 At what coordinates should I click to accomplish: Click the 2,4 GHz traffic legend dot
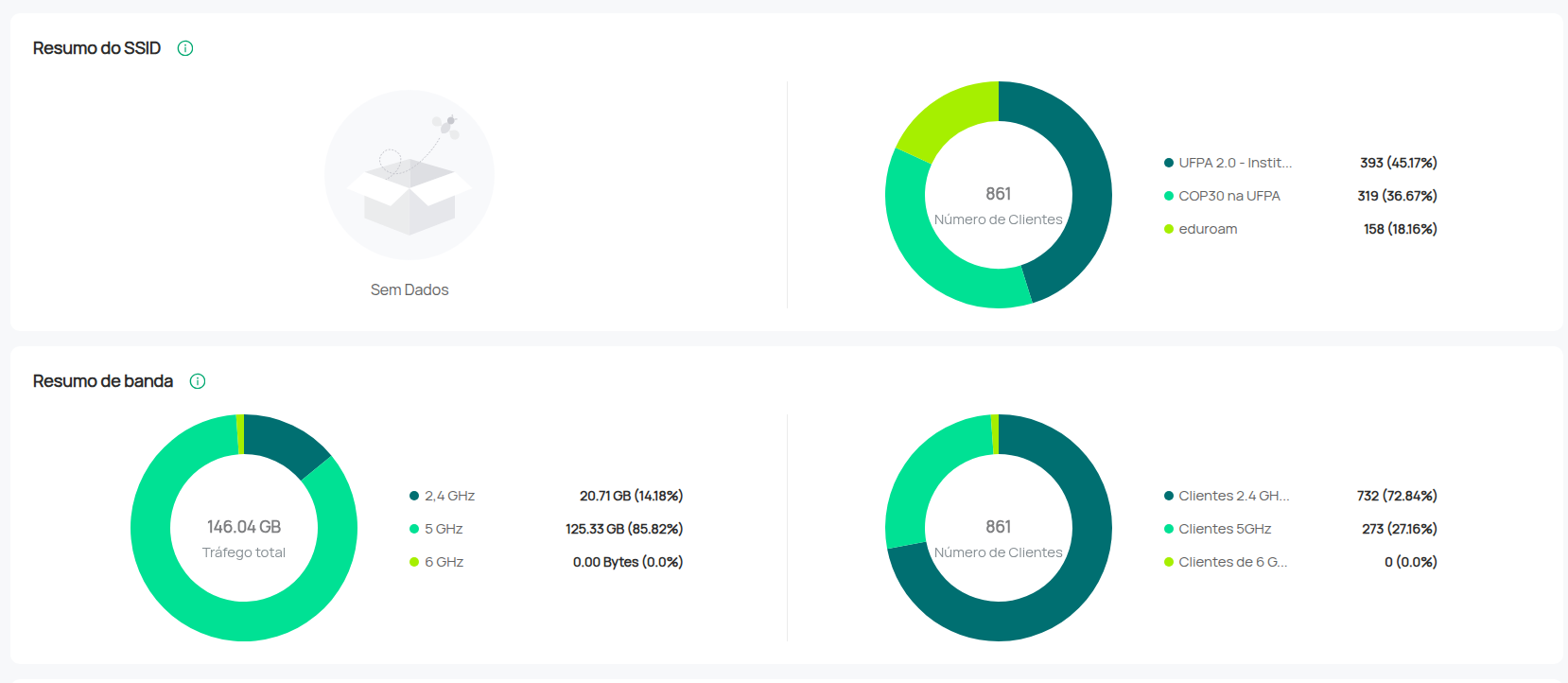tap(414, 496)
